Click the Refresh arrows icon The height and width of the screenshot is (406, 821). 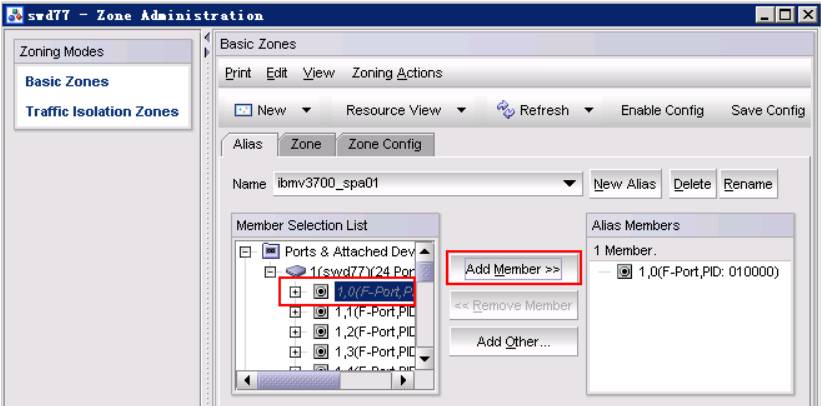(505, 110)
